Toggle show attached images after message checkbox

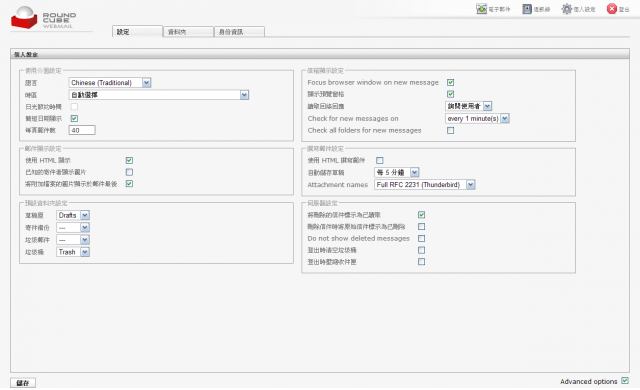129,184
